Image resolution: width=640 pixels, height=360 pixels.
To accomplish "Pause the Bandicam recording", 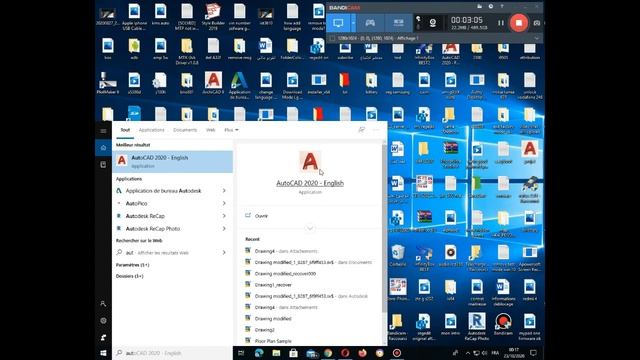I will [501, 23].
